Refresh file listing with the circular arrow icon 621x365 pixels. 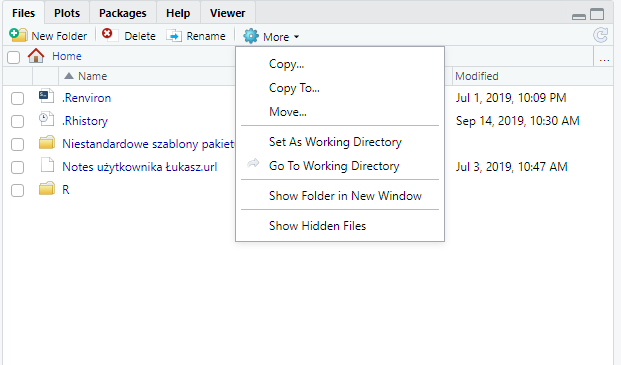(x=600, y=35)
